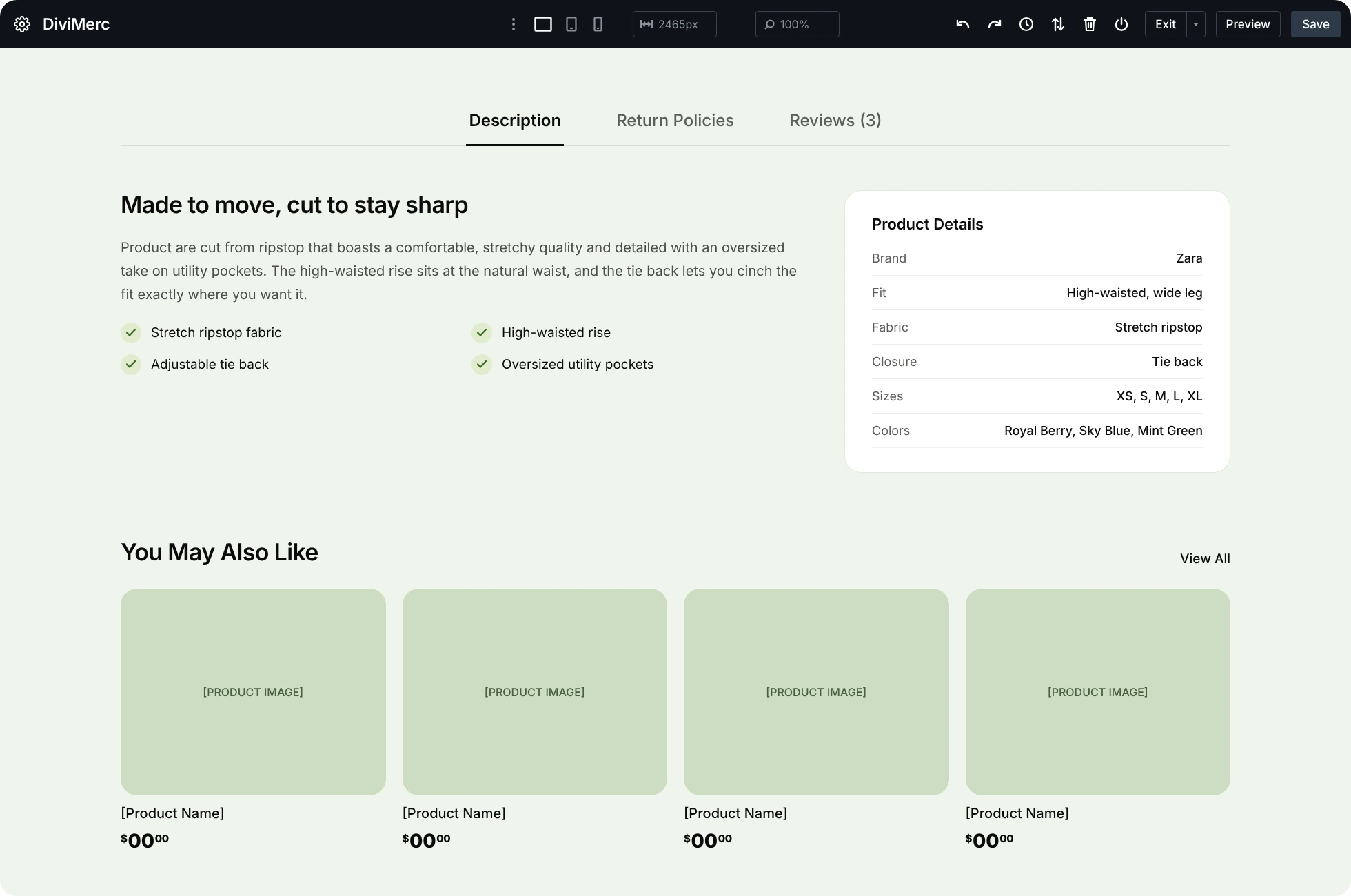Switch to desktop view mode
Screen dimensions: 1351x896
(x=543, y=24)
